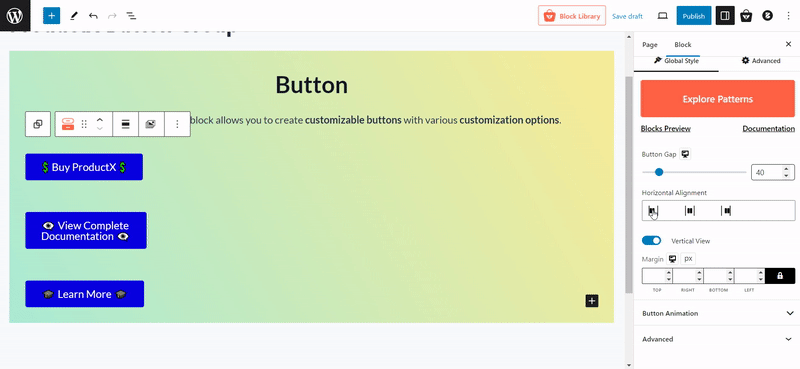Image resolution: width=800 pixels, height=369 pixels.
Task: Click the Explore Patterns button
Action: click(x=717, y=99)
